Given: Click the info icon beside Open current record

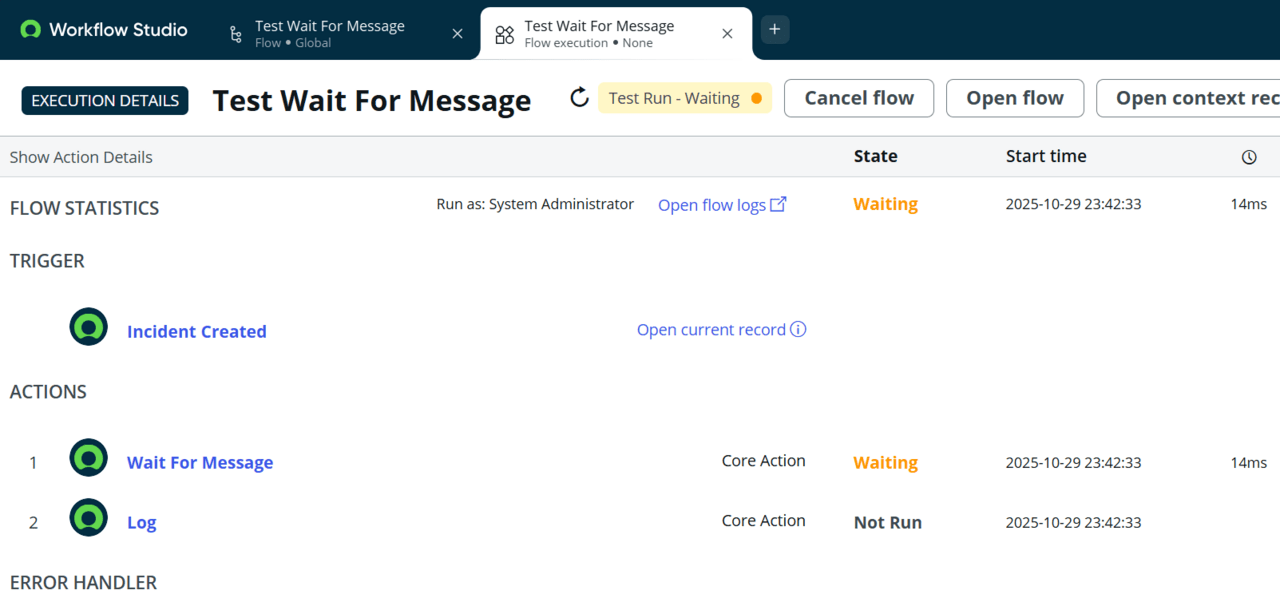Looking at the screenshot, I should pos(798,330).
